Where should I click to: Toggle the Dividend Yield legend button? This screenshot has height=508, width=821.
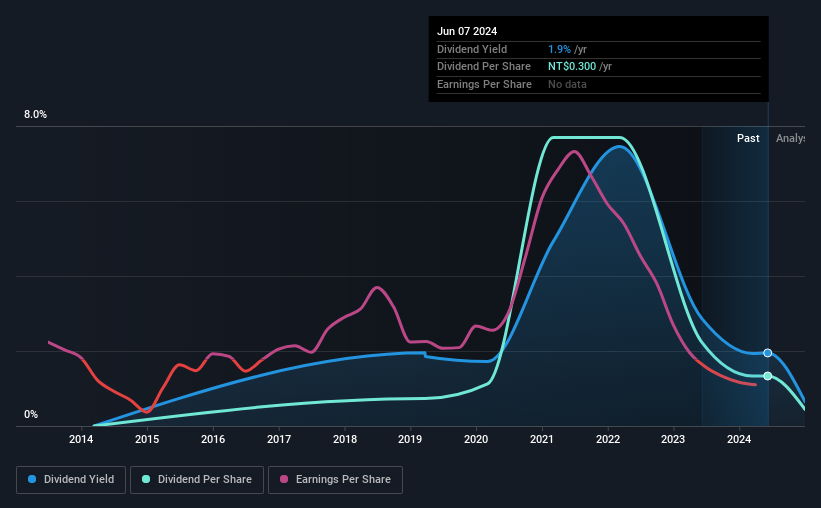click(x=71, y=480)
